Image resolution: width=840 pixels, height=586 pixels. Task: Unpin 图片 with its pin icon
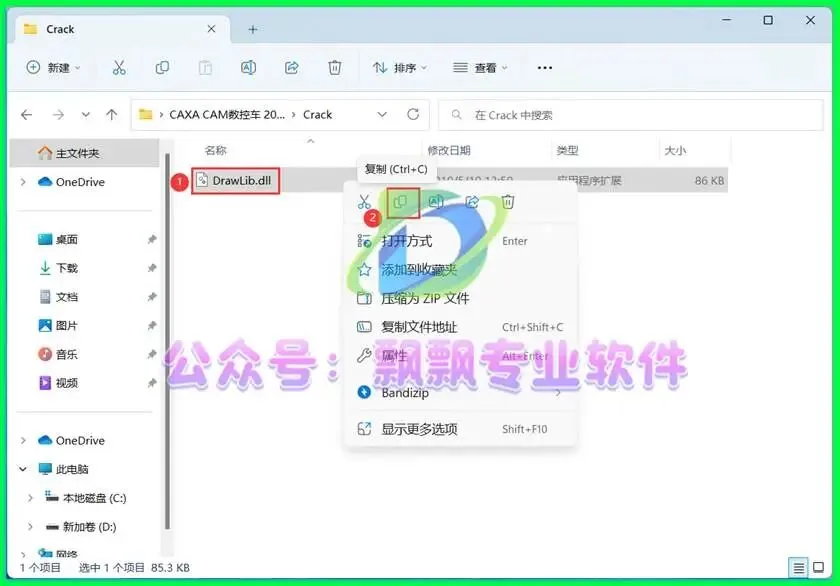coord(152,326)
